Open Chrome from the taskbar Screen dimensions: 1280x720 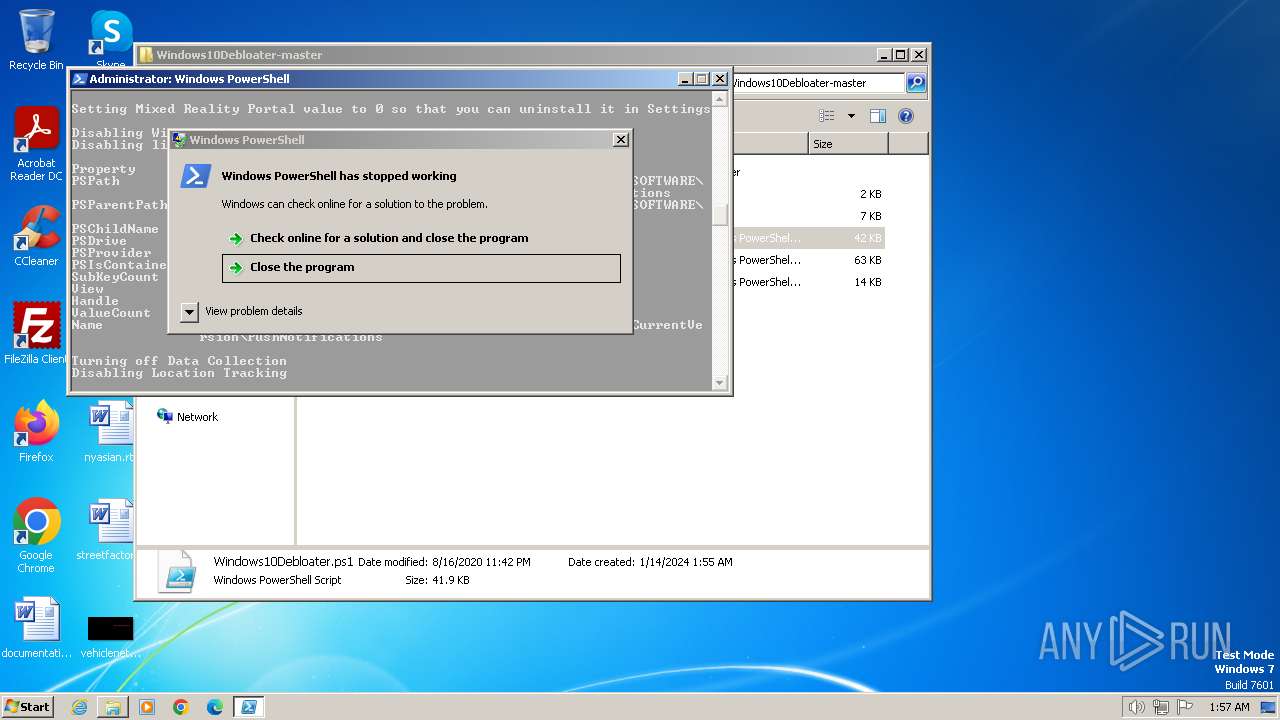point(181,707)
